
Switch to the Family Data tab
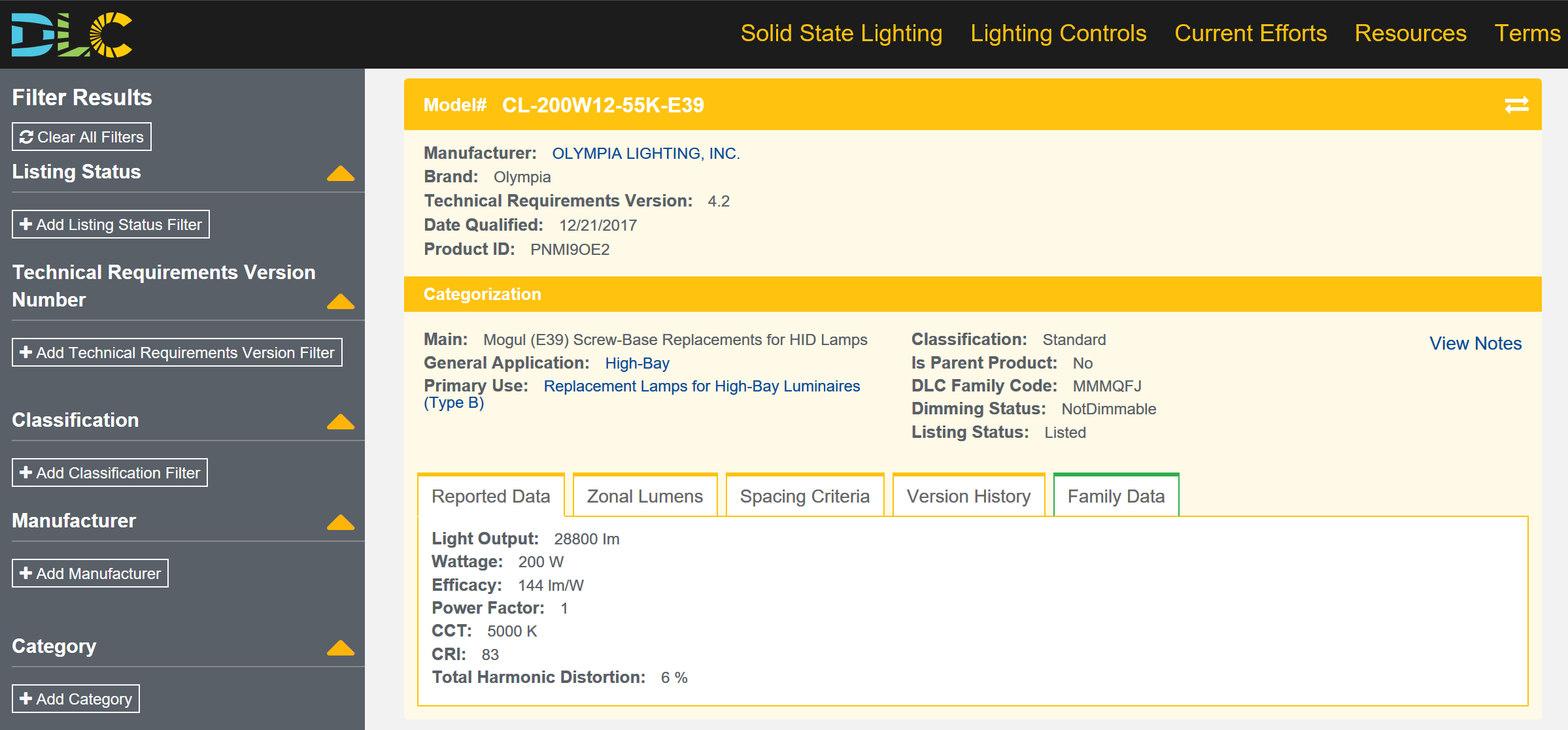click(1116, 495)
